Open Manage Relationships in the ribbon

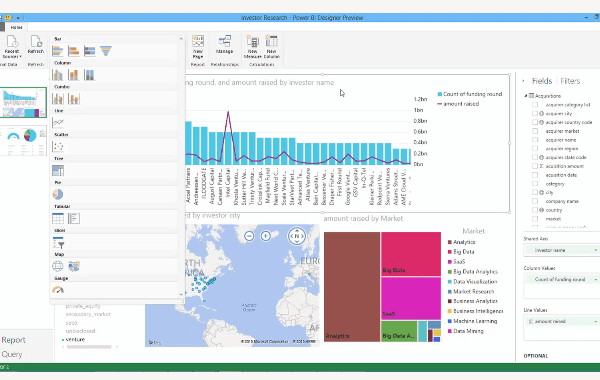click(224, 45)
